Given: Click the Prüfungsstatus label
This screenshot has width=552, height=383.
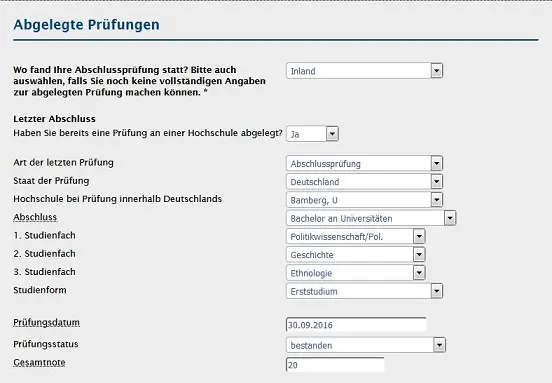Looking at the screenshot, I should coord(46,344).
